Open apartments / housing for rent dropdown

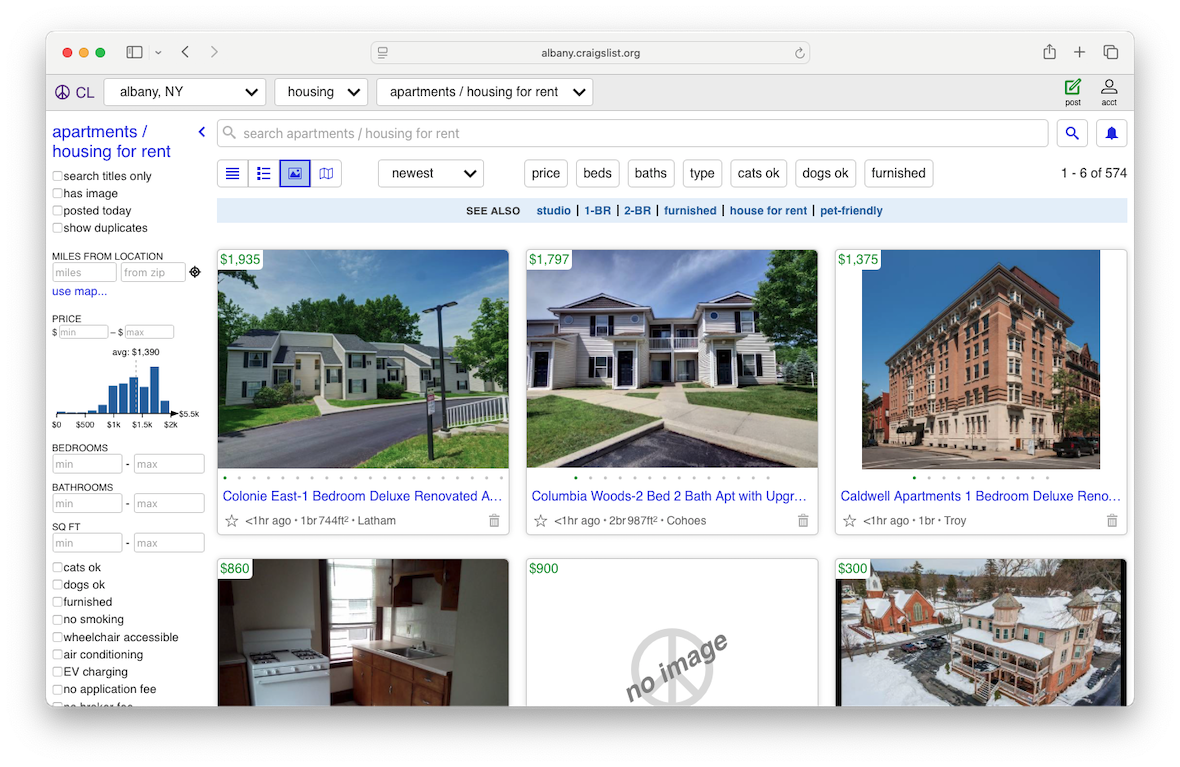[485, 92]
